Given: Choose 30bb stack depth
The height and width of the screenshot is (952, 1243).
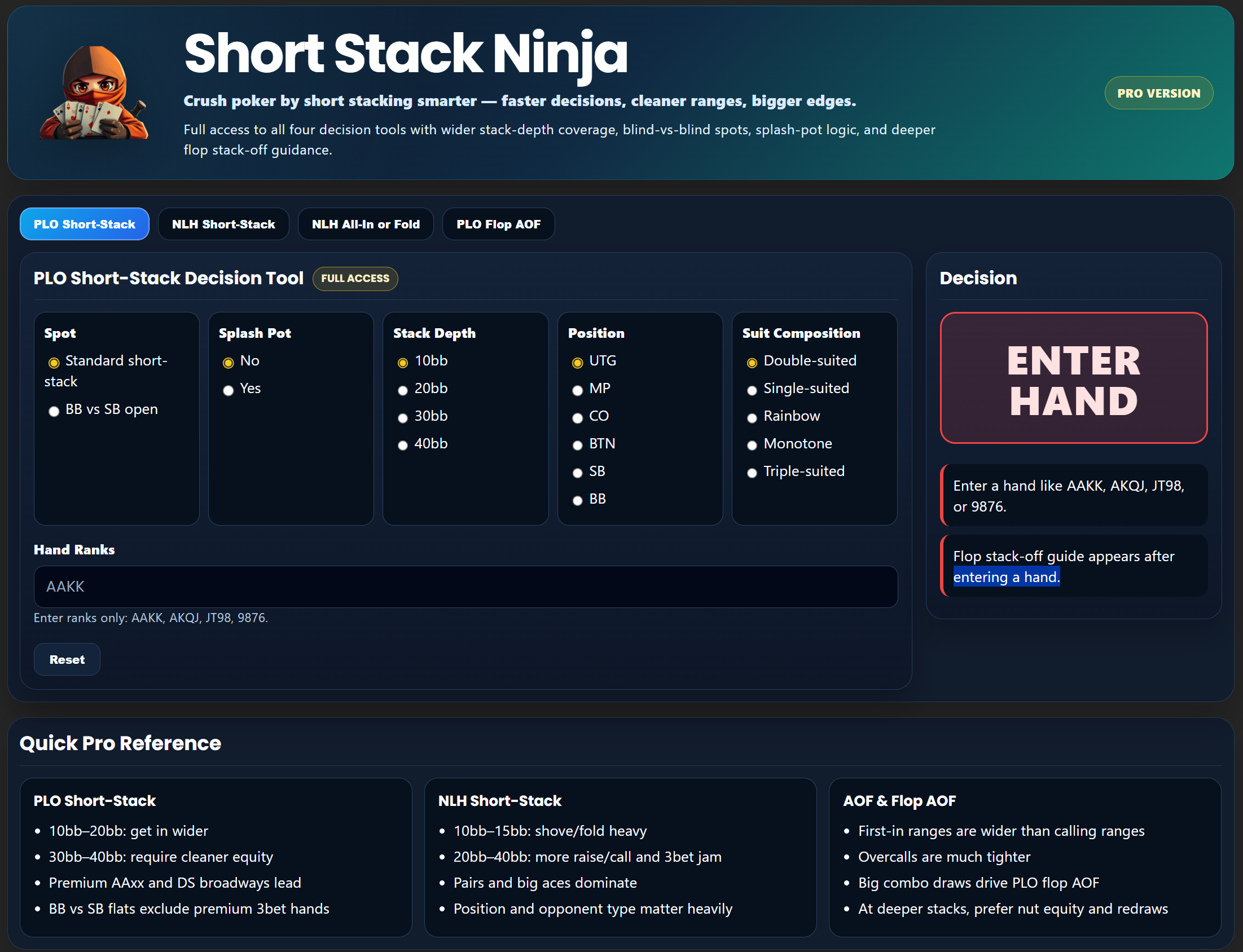Looking at the screenshot, I should coord(403,418).
